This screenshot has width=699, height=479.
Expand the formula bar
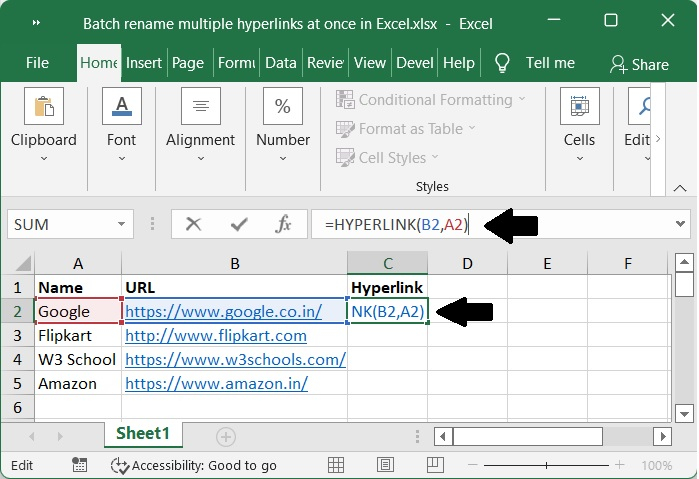(680, 225)
